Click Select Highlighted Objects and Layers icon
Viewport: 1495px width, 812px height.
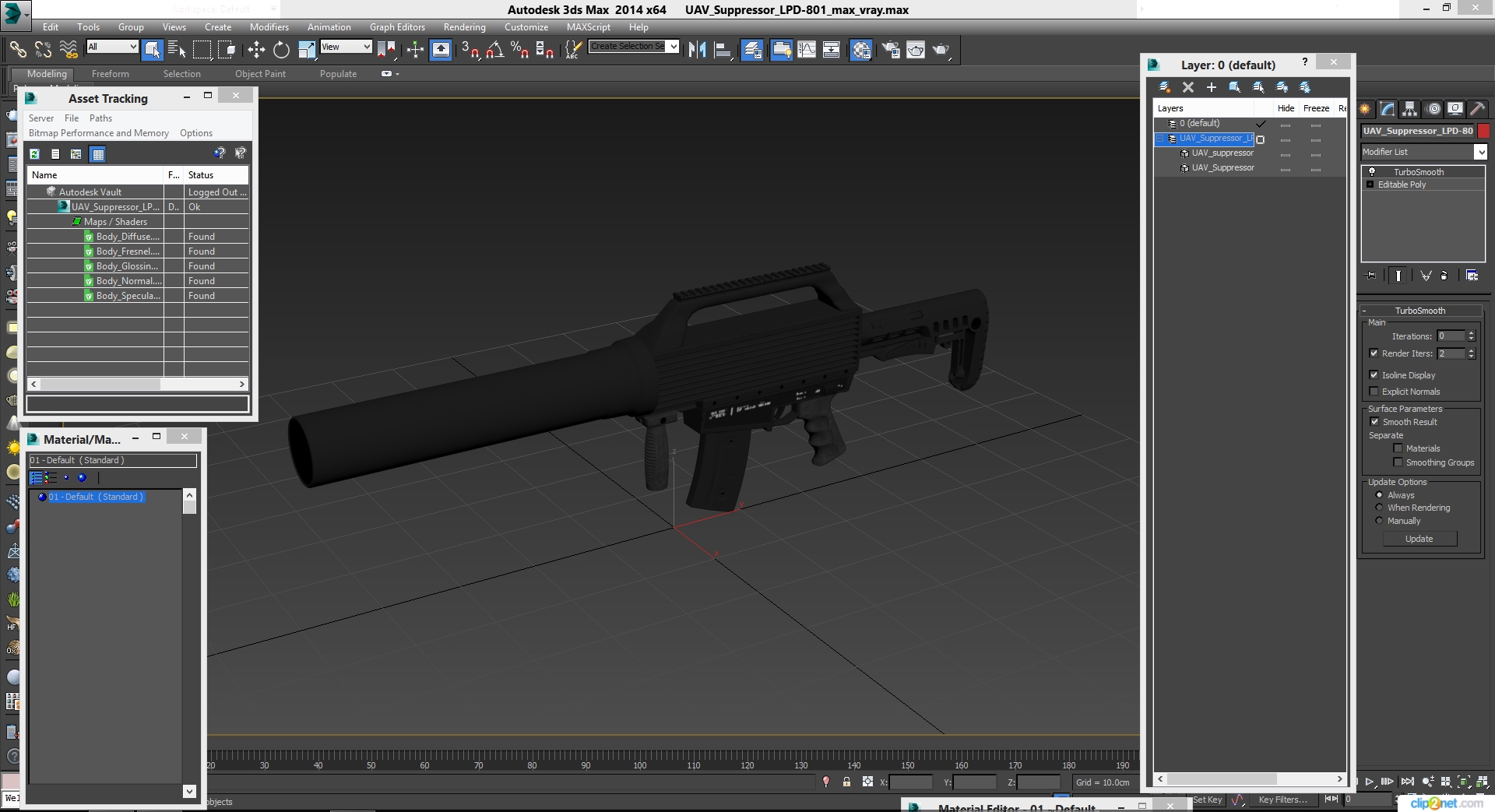1234,87
